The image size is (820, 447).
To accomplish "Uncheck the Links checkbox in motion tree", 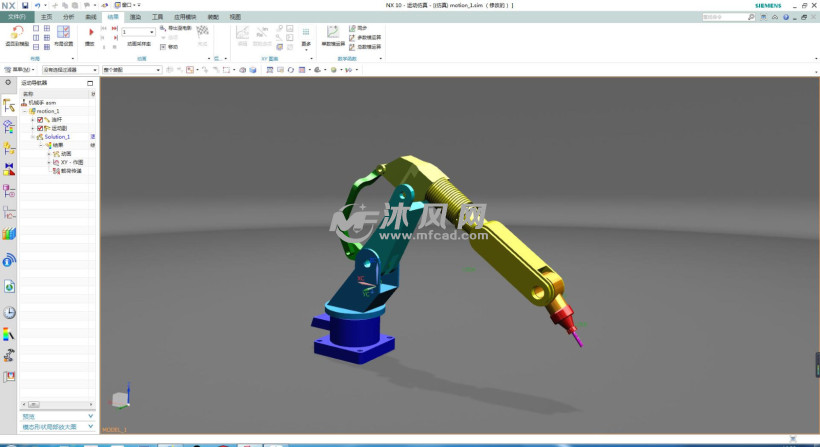I will tap(40, 120).
